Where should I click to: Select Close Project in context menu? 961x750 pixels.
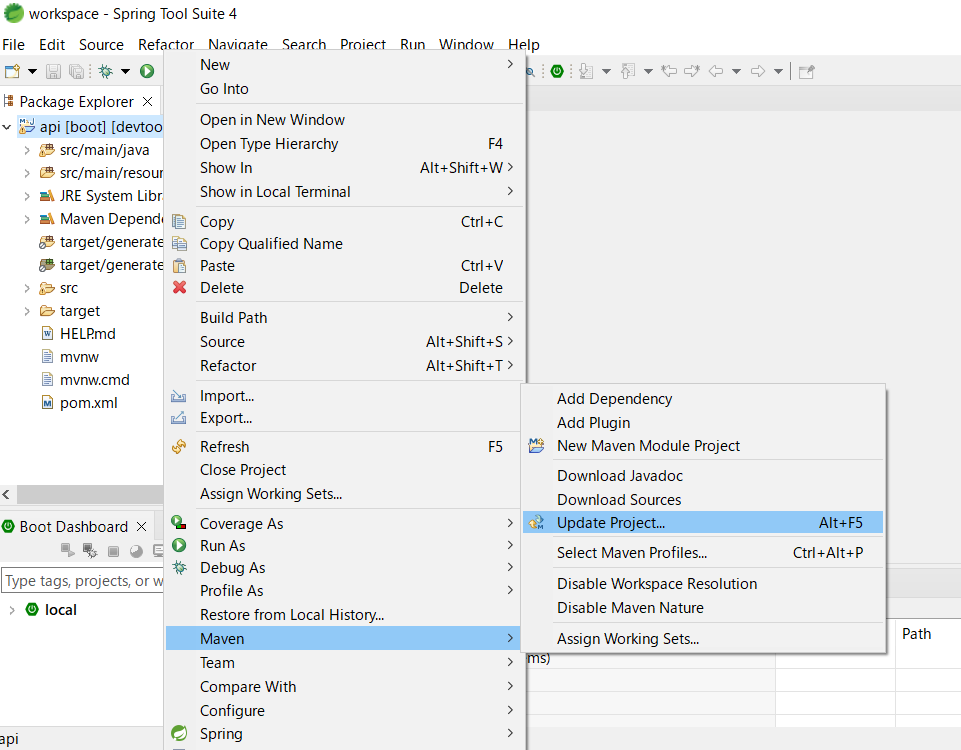(x=344, y=470)
